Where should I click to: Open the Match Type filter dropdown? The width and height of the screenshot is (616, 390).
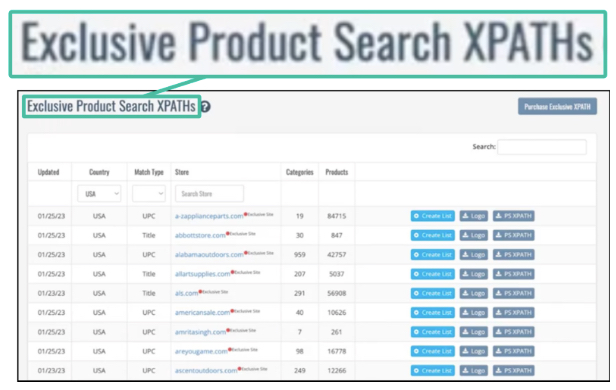coord(149,194)
